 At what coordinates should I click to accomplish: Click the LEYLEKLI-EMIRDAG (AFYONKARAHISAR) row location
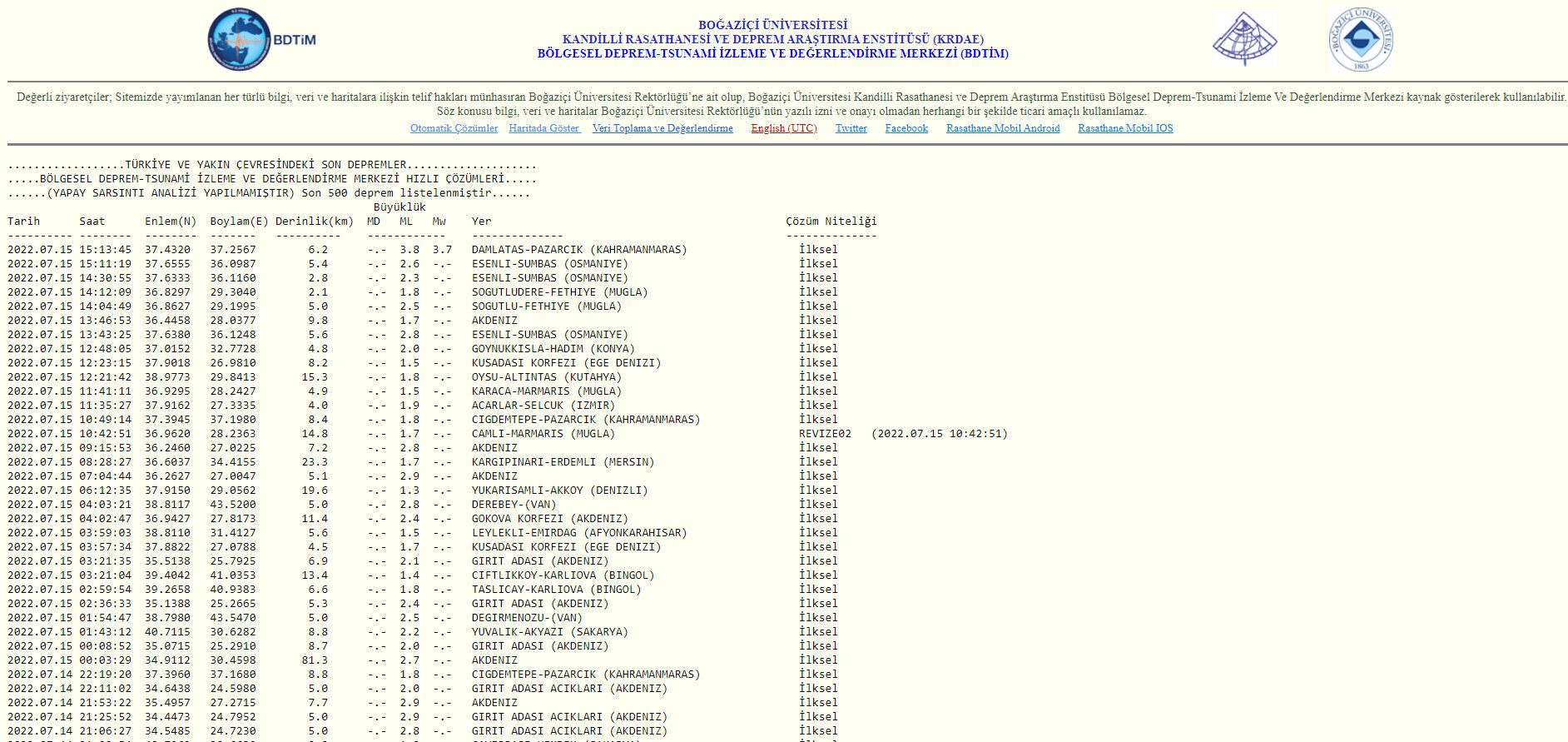[579, 533]
